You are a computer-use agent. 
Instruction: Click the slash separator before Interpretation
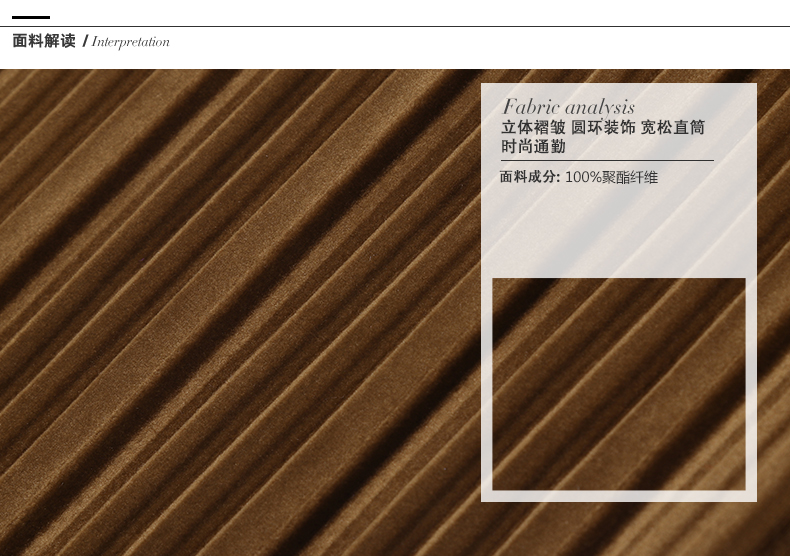(85, 41)
